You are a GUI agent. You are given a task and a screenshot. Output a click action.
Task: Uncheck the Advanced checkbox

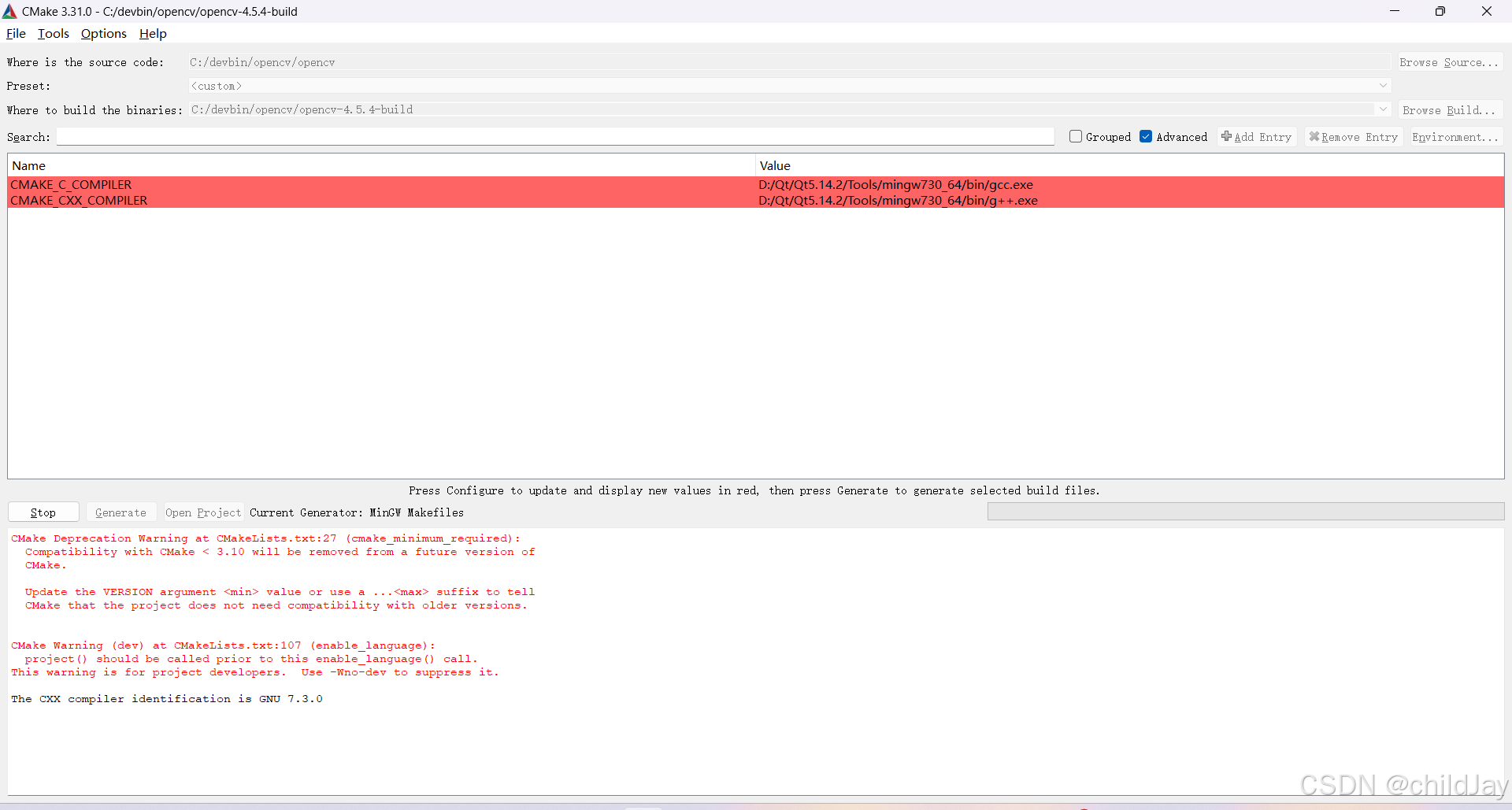click(1146, 136)
